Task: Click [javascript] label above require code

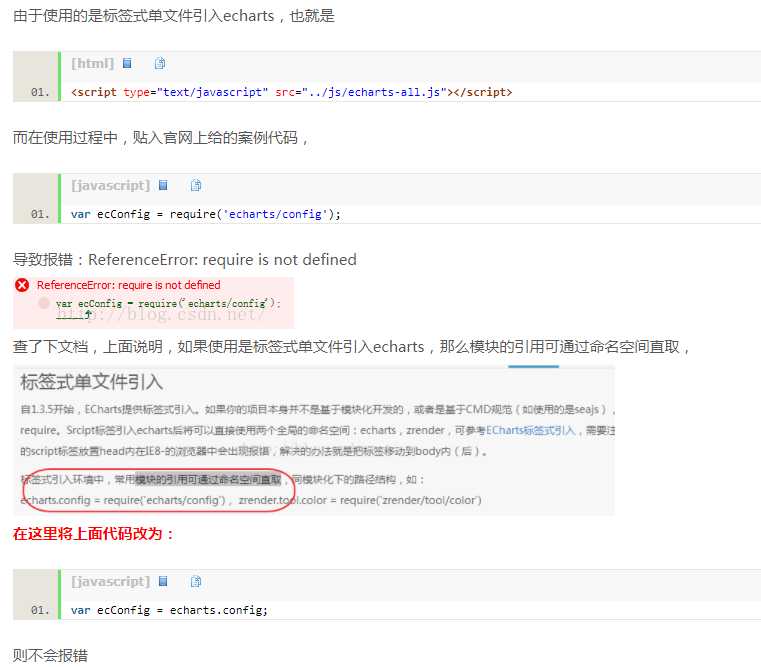Action: pos(111,185)
